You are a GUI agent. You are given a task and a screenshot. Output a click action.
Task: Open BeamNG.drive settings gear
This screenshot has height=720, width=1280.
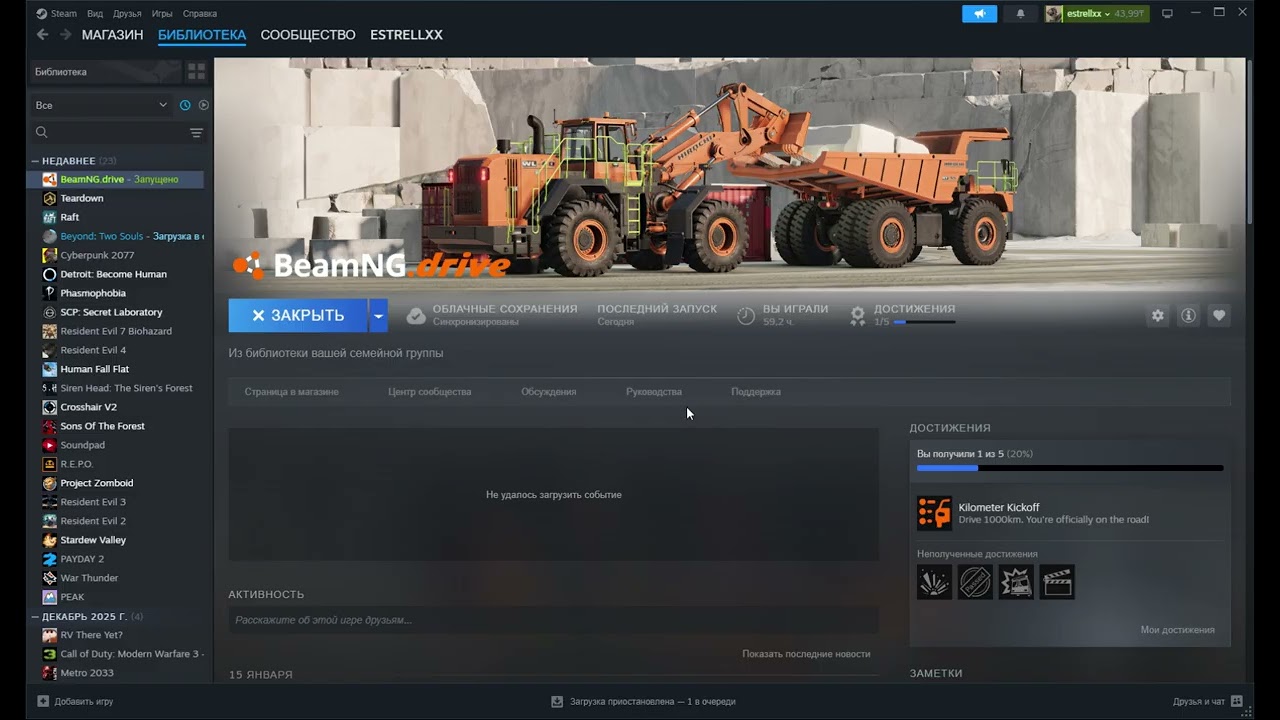click(x=1157, y=316)
